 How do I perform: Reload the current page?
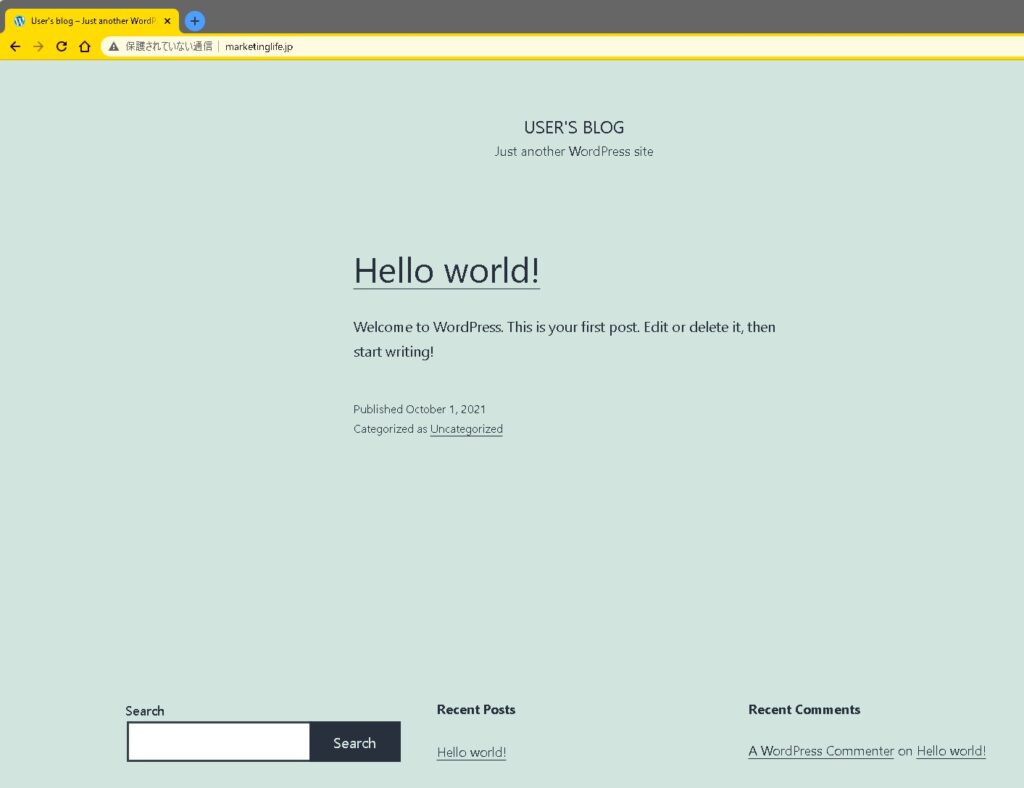[x=61, y=46]
